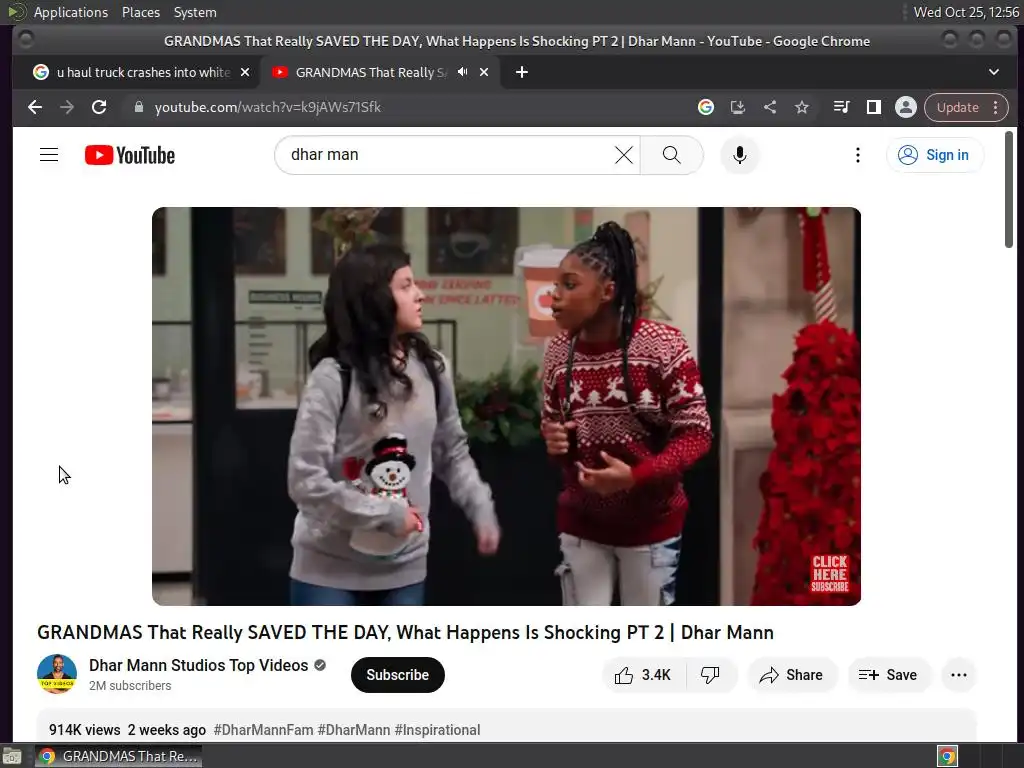This screenshot has height=768, width=1024.
Task: Click show desktop icon in bottom panel
Action: point(12,756)
